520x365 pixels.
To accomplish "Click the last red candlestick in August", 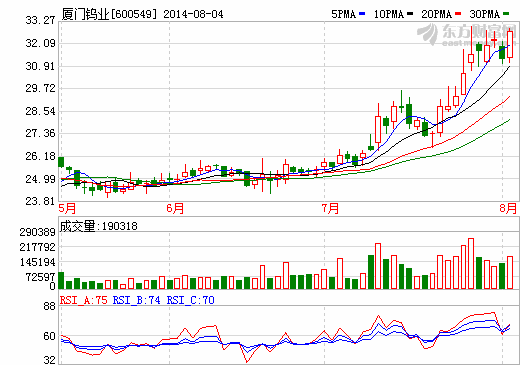I will click(510, 45).
